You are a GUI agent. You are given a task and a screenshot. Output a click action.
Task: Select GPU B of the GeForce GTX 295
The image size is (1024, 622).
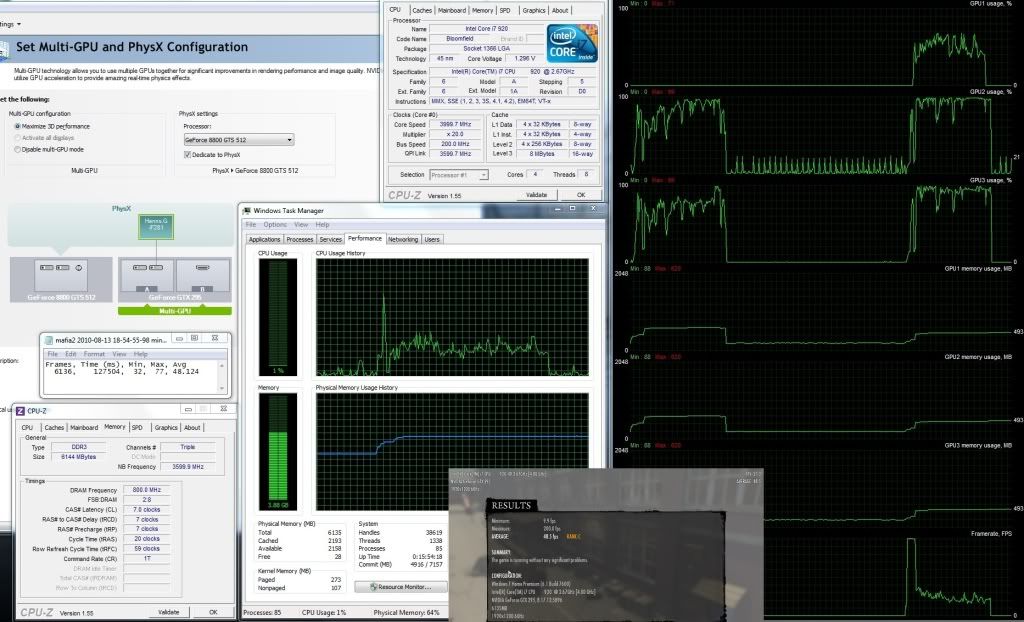202,275
